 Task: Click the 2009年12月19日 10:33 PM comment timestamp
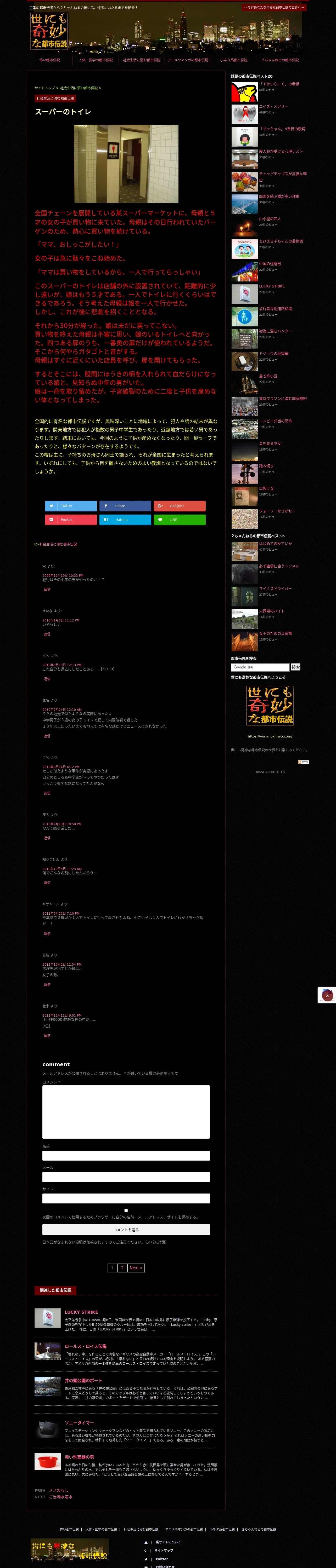coord(63,575)
